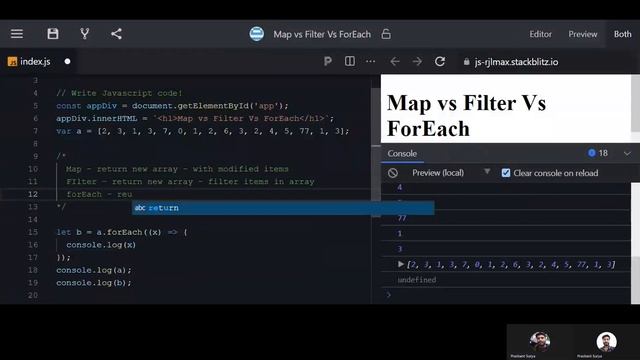
Task: Click the 'undefined' console output line
Action: point(417,280)
